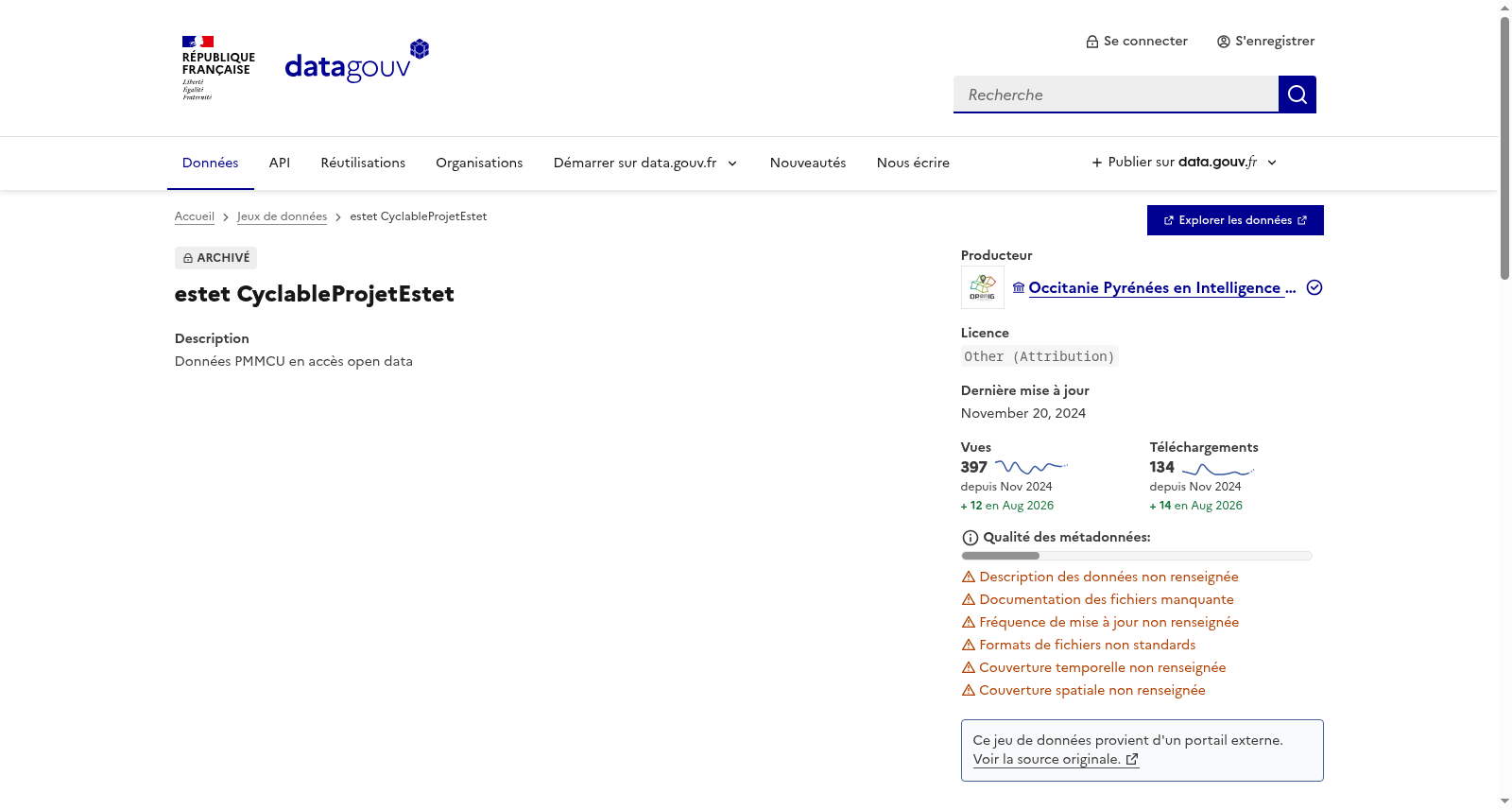
Task: Expand the Publier sur data.gouv.fr dropdown
Action: (x=1184, y=163)
